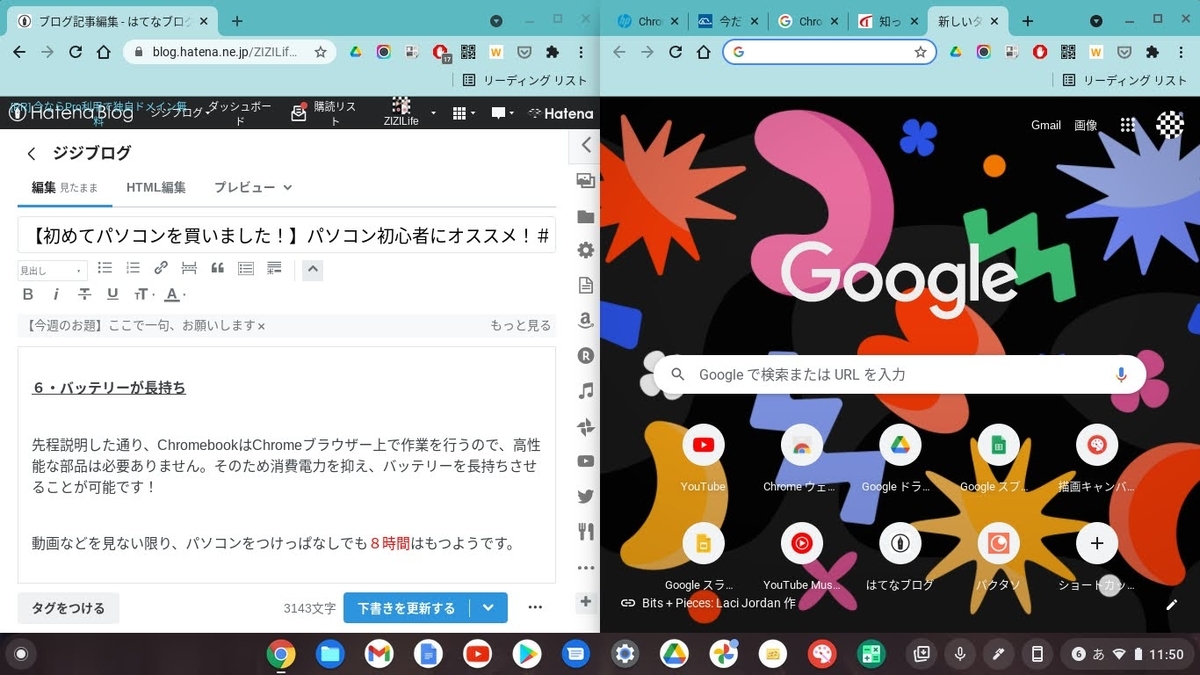Bookmark this page using the star in the Hatena window
Image resolution: width=1200 pixels, height=675 pixels.
(321, 52)
